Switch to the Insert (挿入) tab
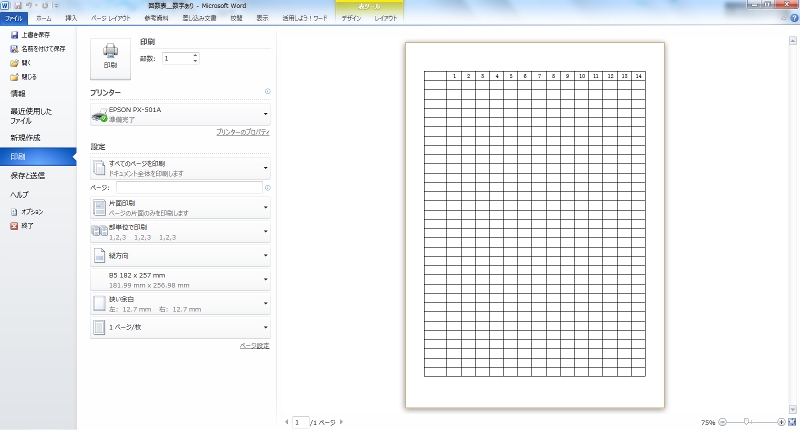 click(71, 18)
